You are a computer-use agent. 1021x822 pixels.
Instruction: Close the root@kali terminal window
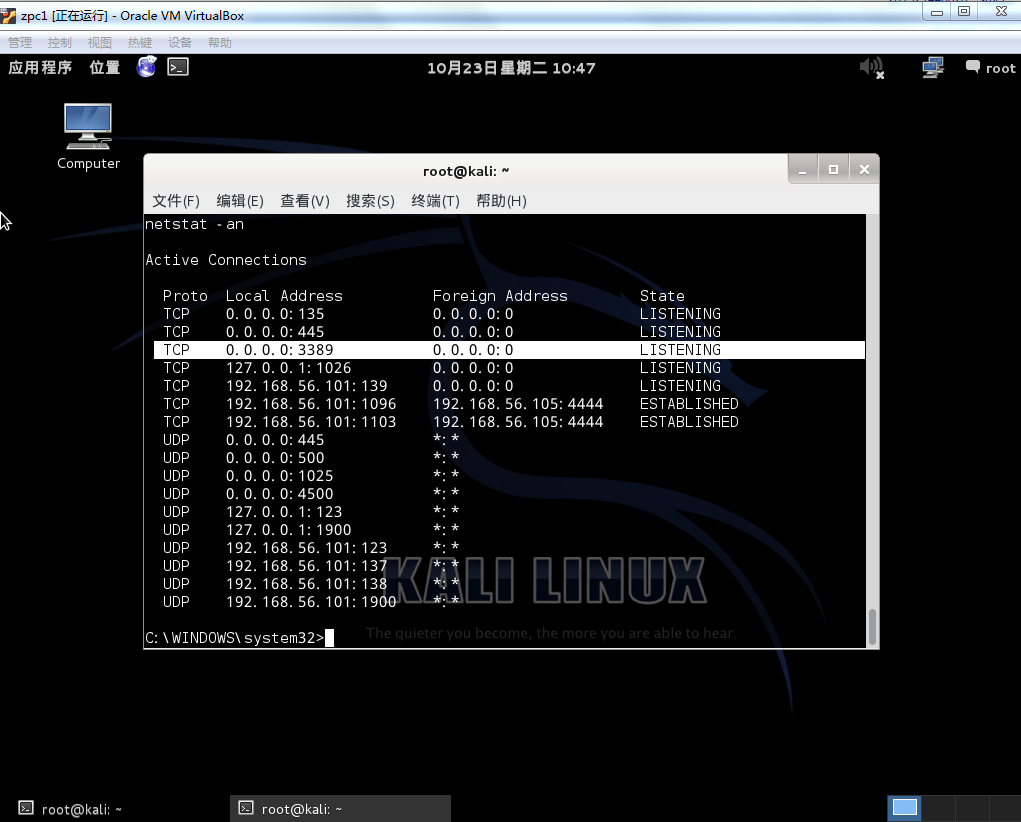pos(864,170)
